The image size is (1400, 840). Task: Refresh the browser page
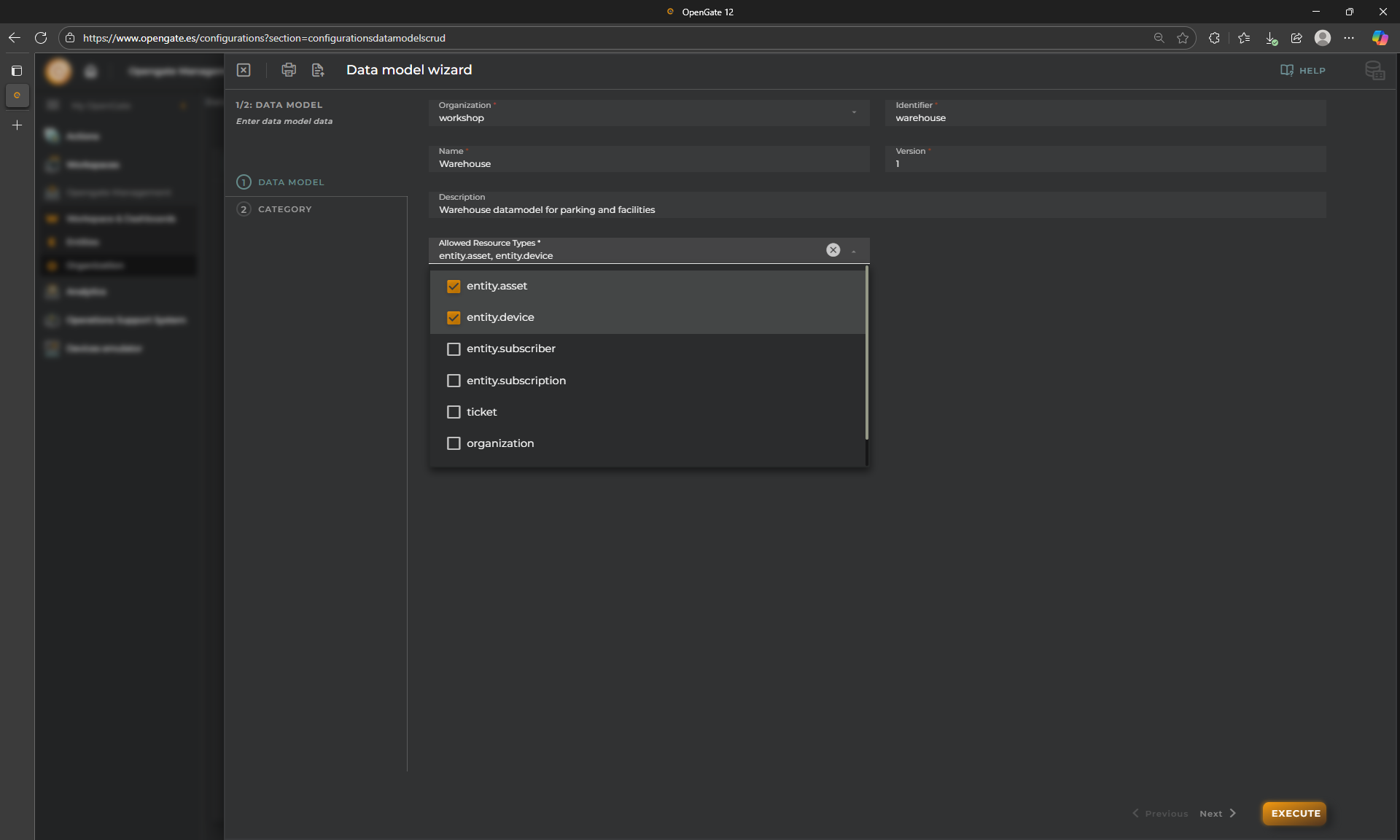point(41,38)
